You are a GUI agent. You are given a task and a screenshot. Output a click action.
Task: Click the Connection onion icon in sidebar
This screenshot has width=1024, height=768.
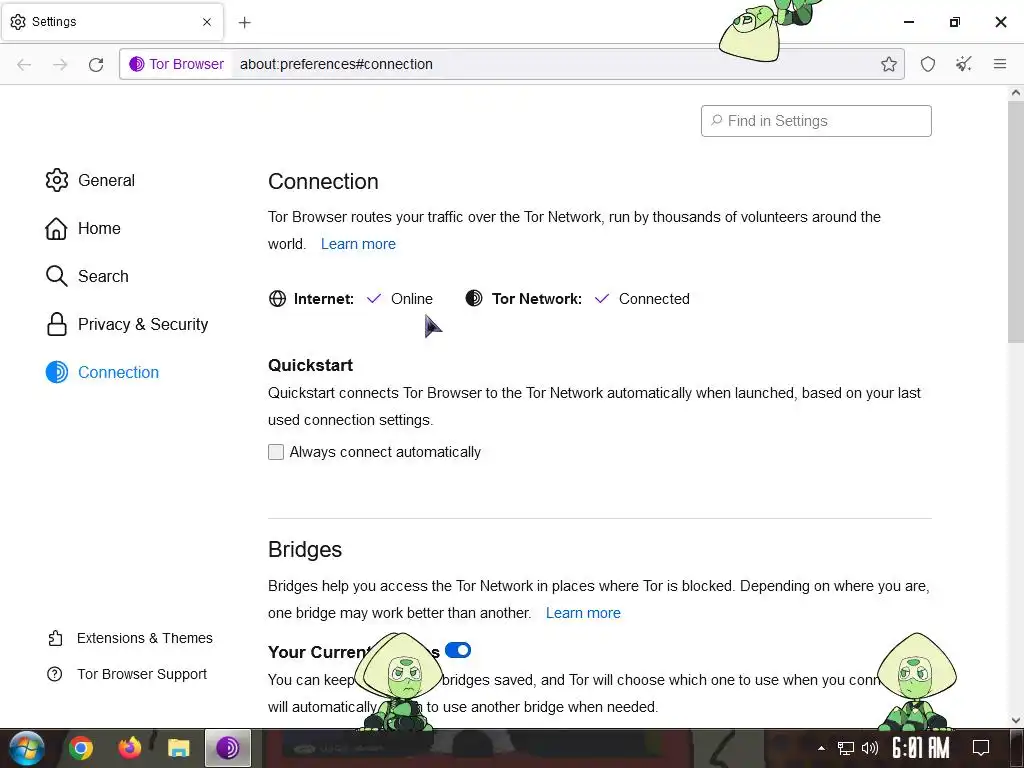(57, 372)
